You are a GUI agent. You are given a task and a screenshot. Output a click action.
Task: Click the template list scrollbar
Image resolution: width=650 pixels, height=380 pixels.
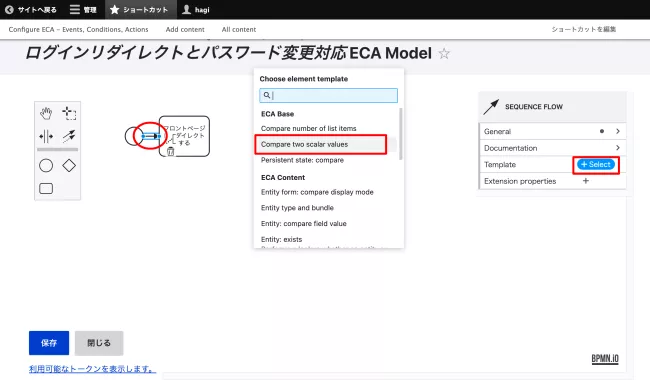click(x=400, y=134)
